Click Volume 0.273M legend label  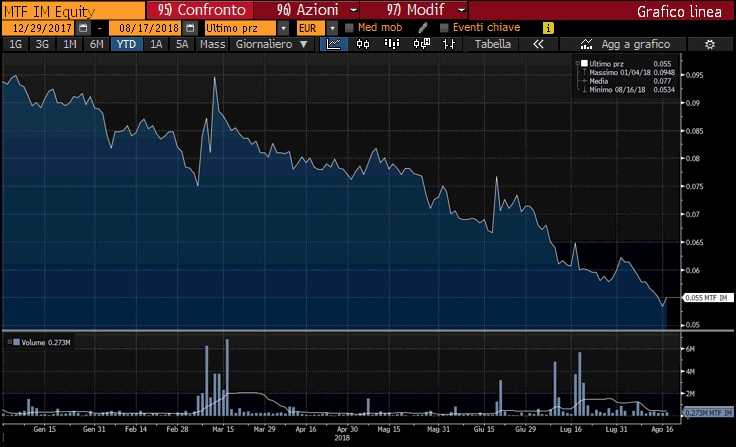46,343
